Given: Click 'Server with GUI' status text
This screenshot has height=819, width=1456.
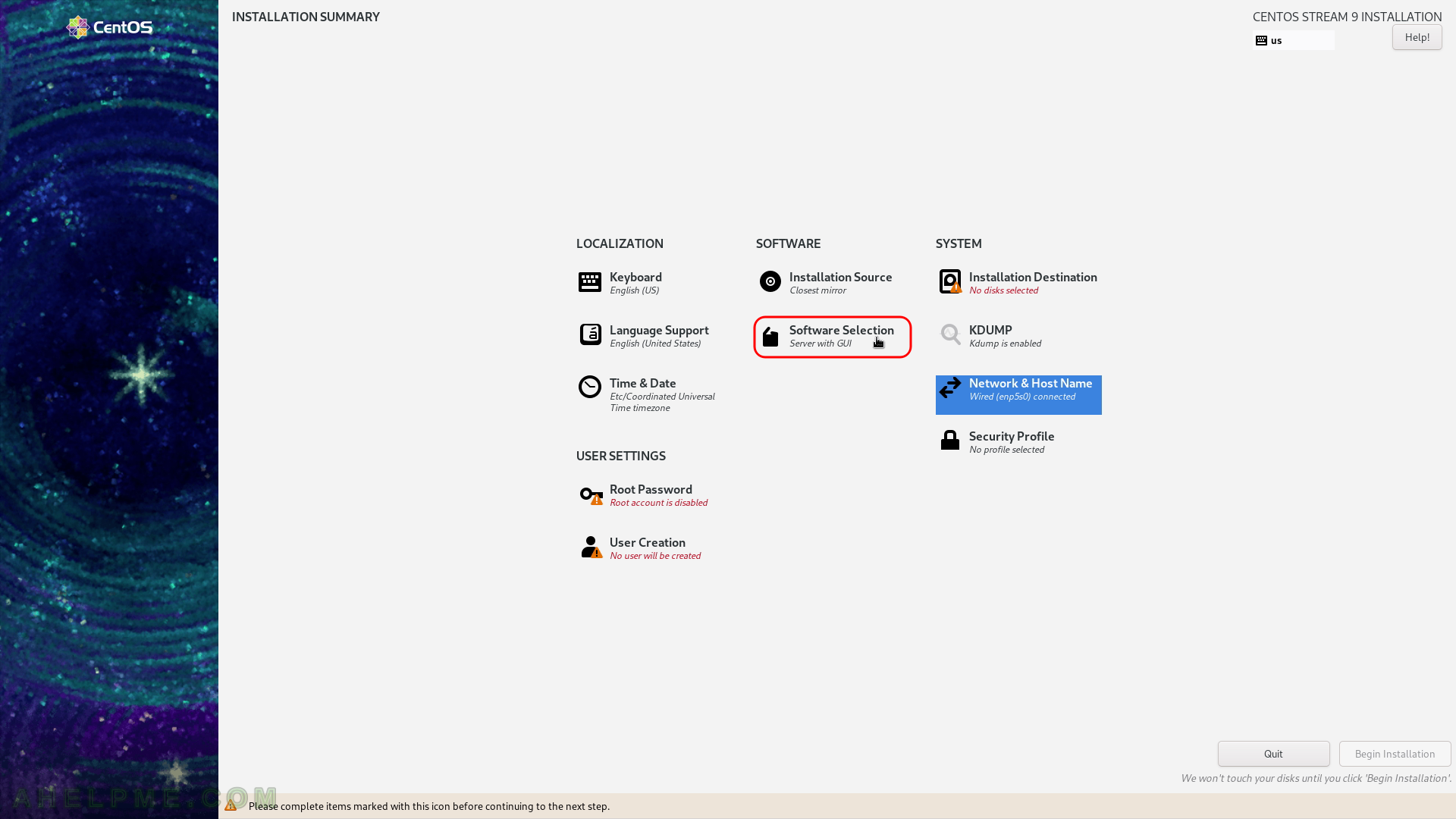Looking at the screenshot, I should [x=820, y=344].
